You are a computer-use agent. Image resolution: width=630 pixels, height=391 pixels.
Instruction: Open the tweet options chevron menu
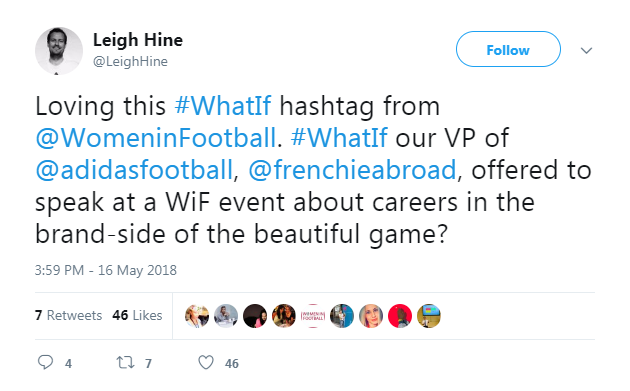coord(586,51)
